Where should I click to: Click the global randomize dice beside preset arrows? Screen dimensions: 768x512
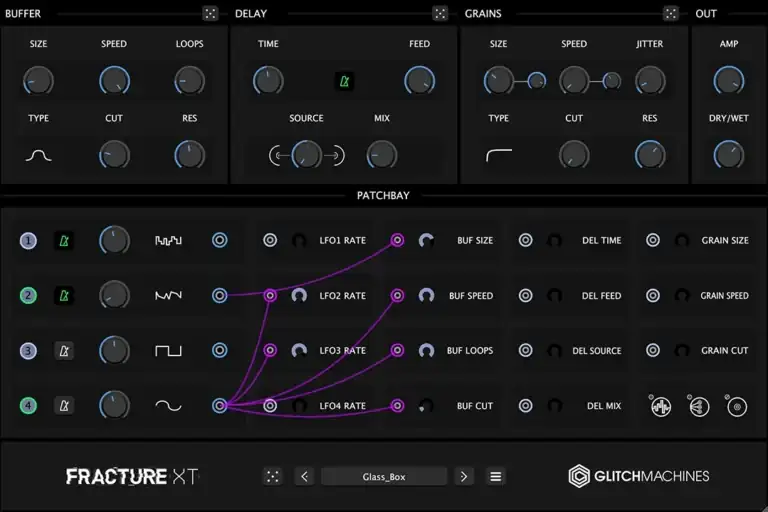click(273, 476)
